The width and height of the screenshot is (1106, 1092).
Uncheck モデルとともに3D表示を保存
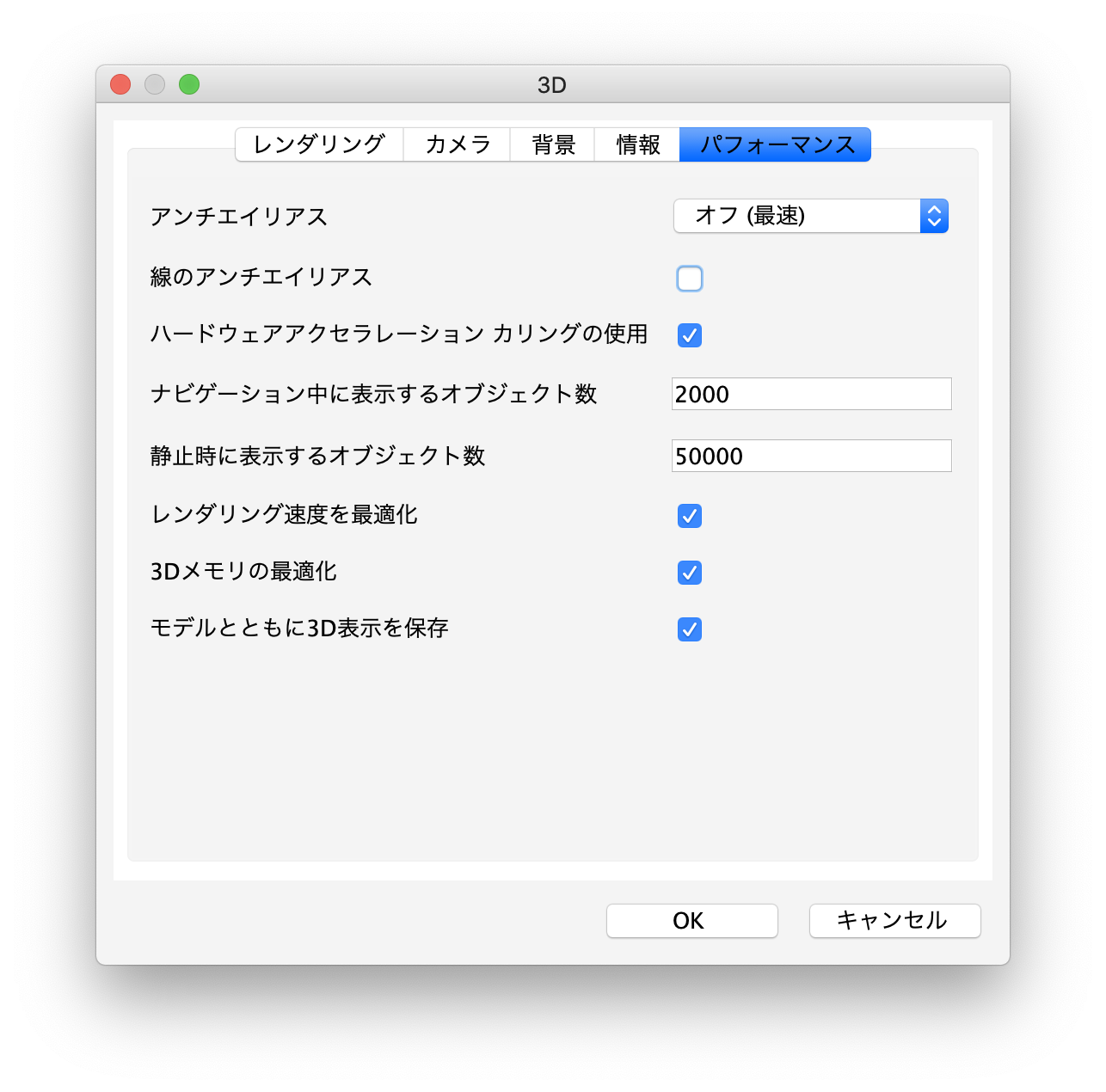[x=690, y=629]
